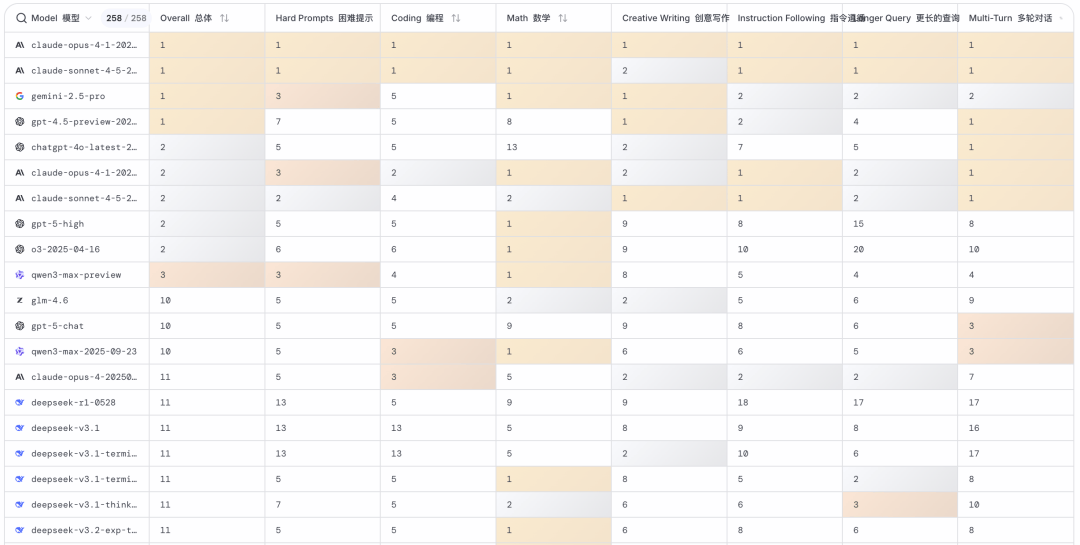Image resolution: width=1080 pixels, height=545 pixels.
Task: Click the Z logo next to glm-4.6
Action: [x=20, y=300]
